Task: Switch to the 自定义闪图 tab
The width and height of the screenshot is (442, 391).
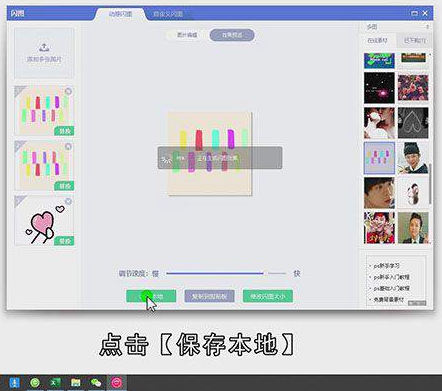Action: (168, 14)
